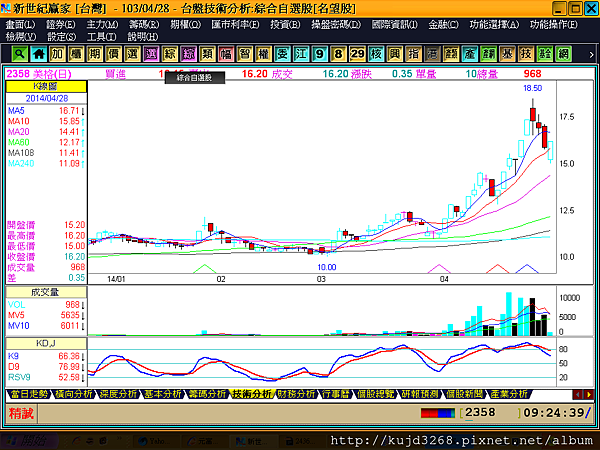The height and width of the screenshot is (450, 600).
Task: Click the 2014/04/28 date label
Action: (x=47, y=98)
